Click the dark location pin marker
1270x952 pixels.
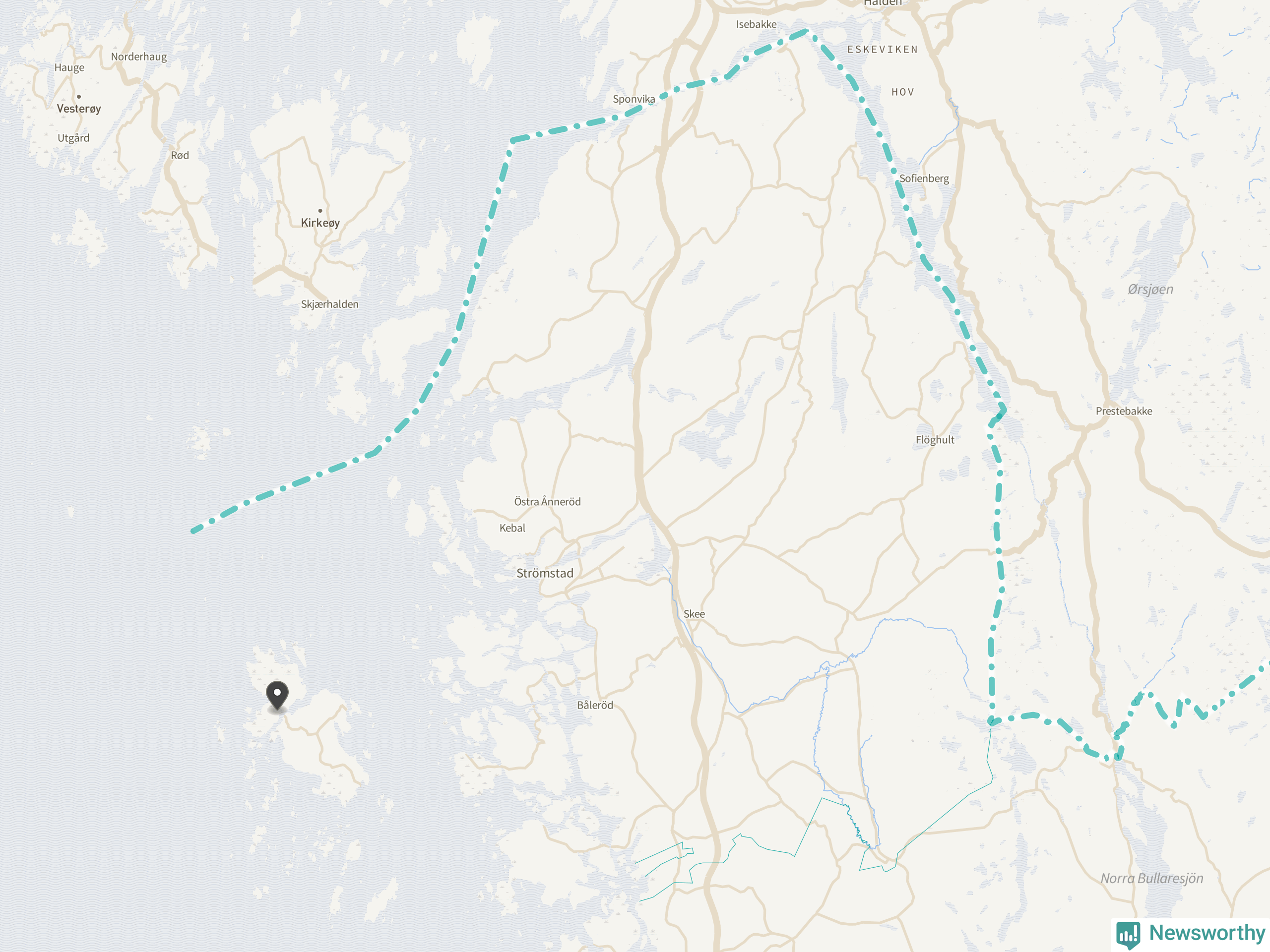click(277, 696)
